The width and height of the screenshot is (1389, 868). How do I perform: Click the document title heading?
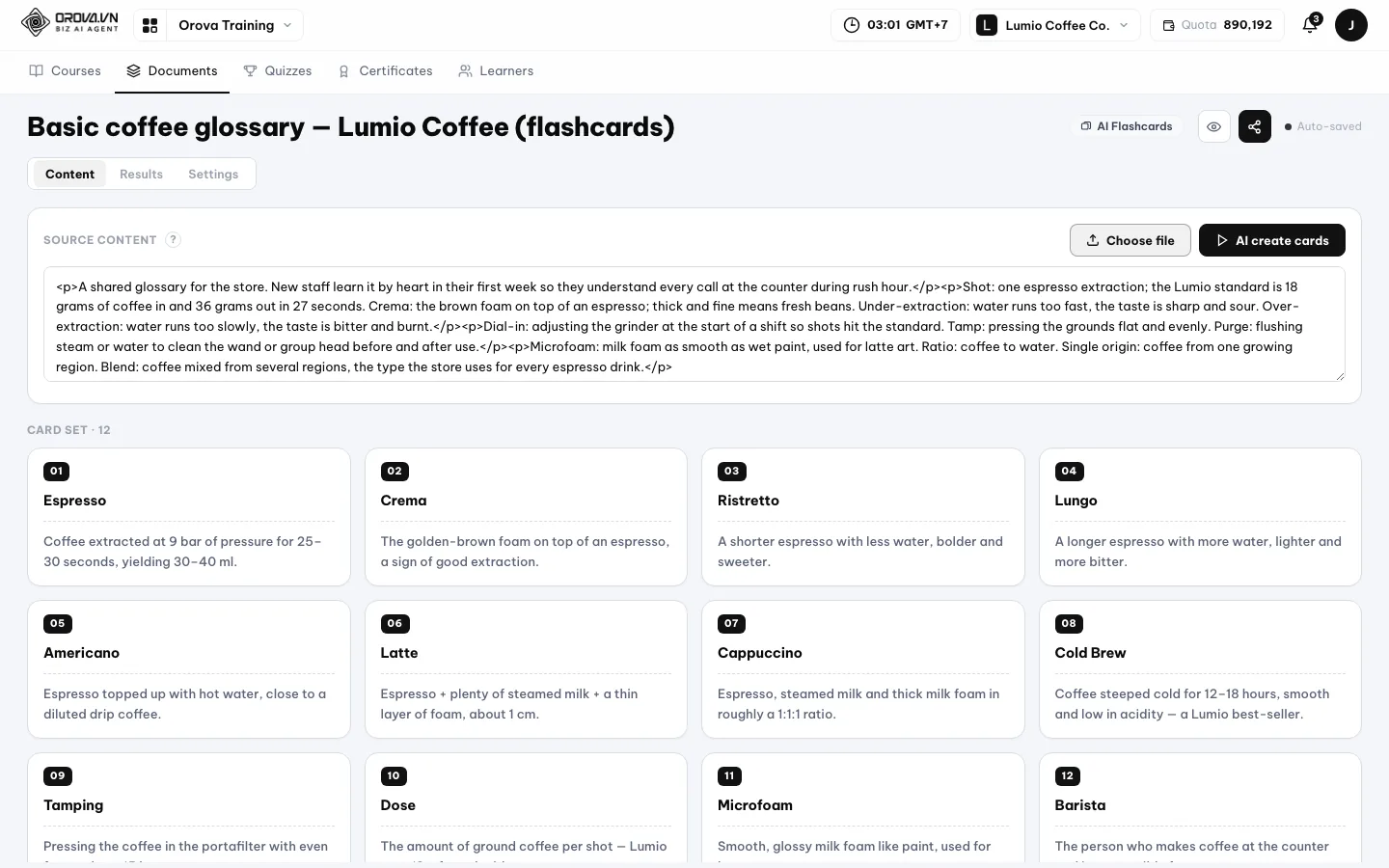pos(351,126)
